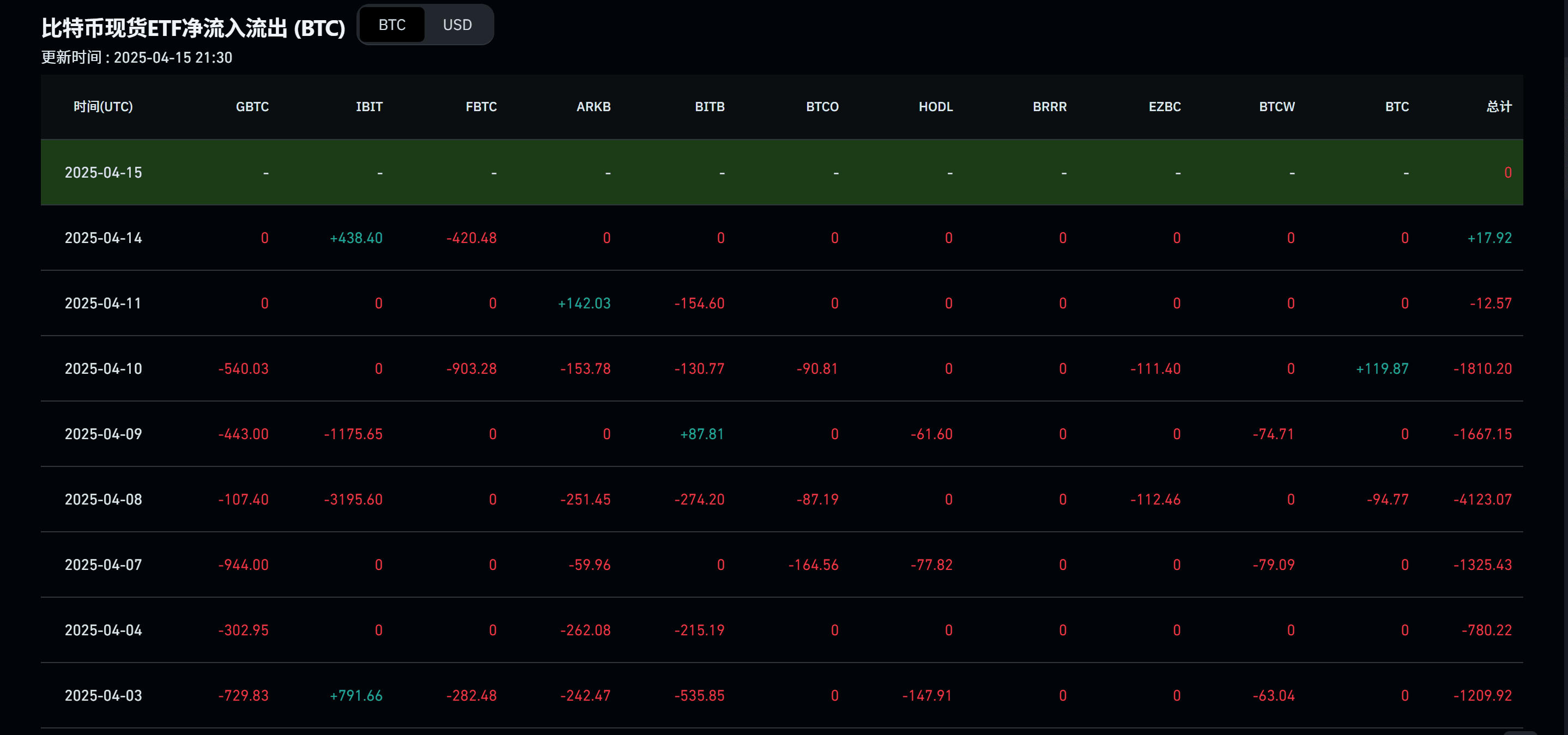This screenshot has height=735, width=1568.
Task: Click the 比特币现货ETF净流入流出 title
Action: click(193, 28)
